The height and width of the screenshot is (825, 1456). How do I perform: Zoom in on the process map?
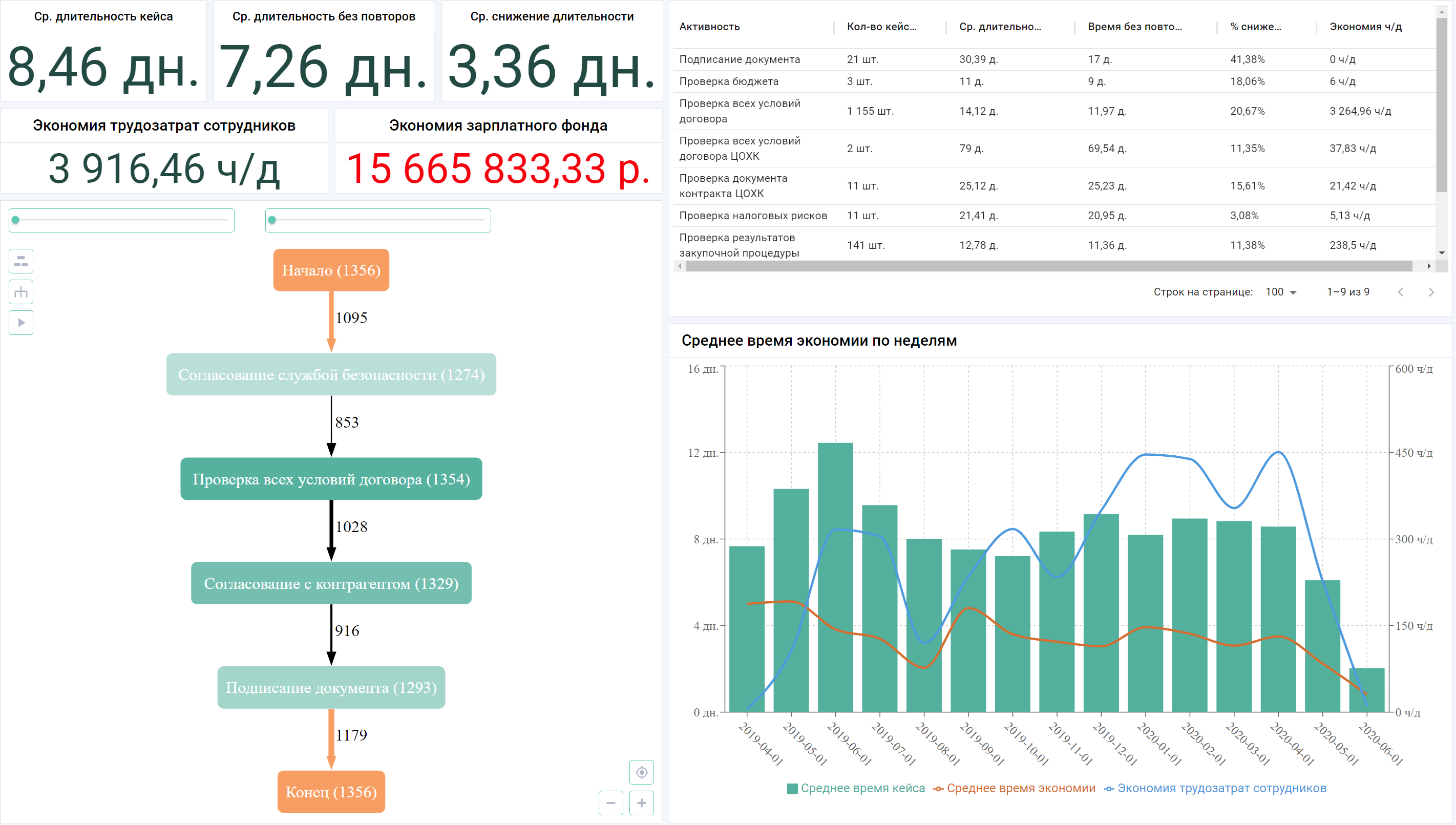pos(641,803)
